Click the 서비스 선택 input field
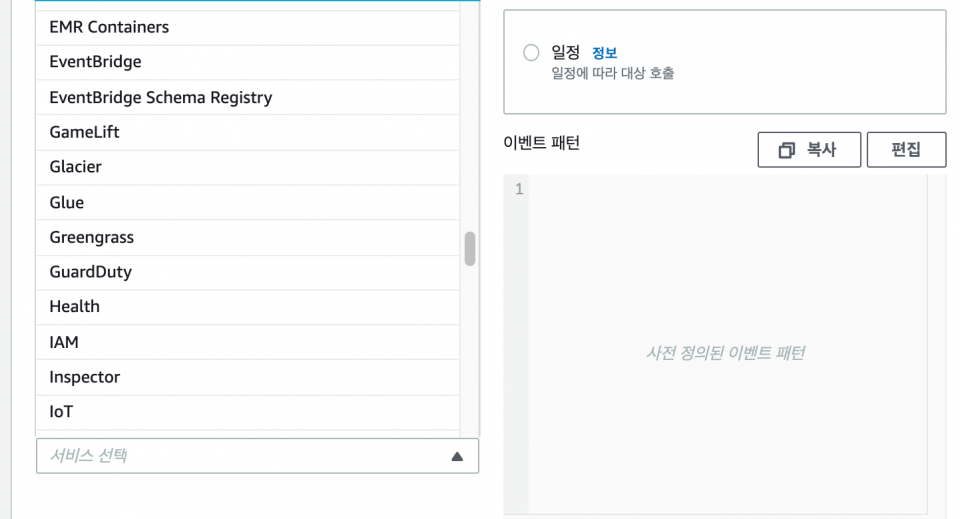 point(257,456)
